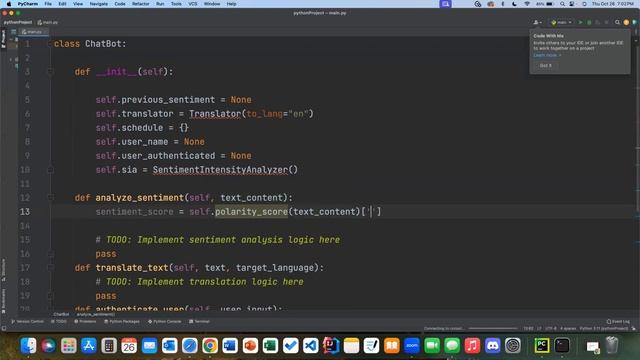Change the UTF-8 file encoding in status bar
The image size is (640, 360).
tap(551, 328)
